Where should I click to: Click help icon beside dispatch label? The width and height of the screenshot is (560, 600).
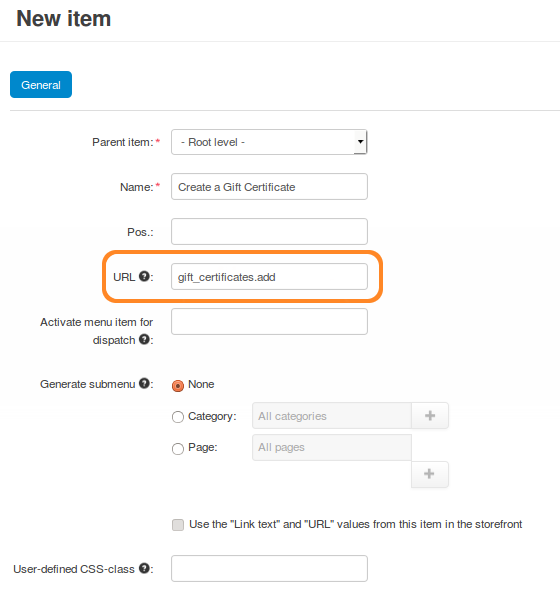click(144, 339)
